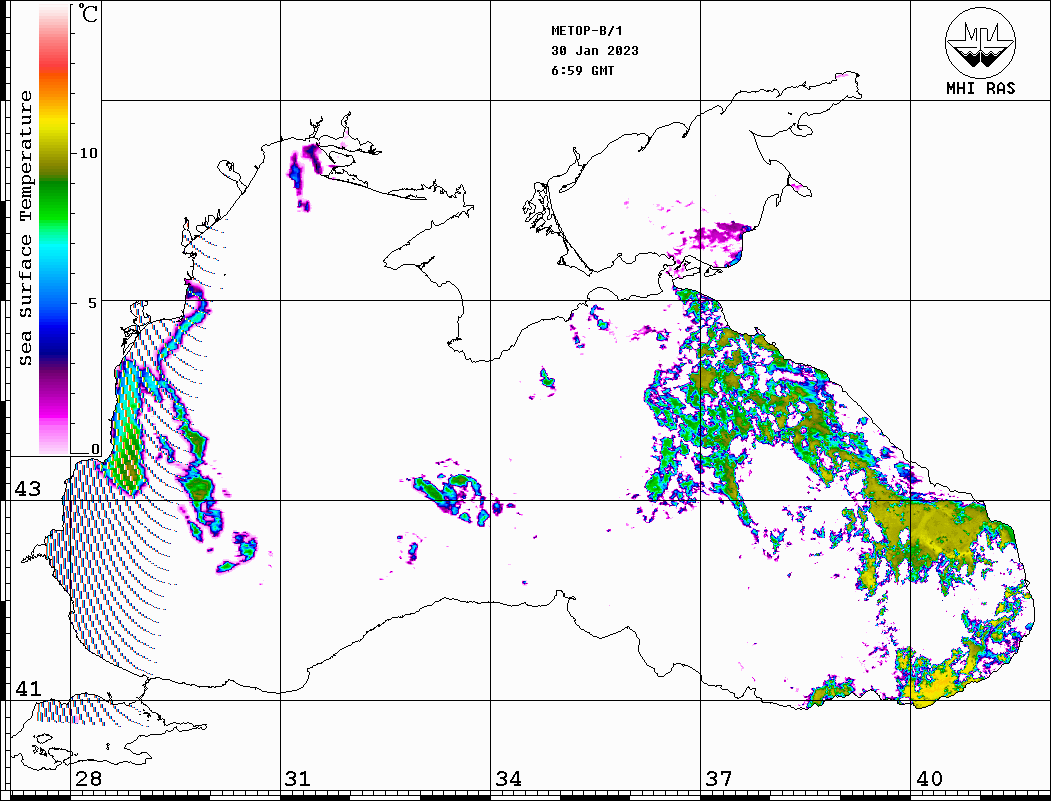Click the '10' mark on the color scale
This screenshot has width=1051, height=801.
(x=88, y=153)
